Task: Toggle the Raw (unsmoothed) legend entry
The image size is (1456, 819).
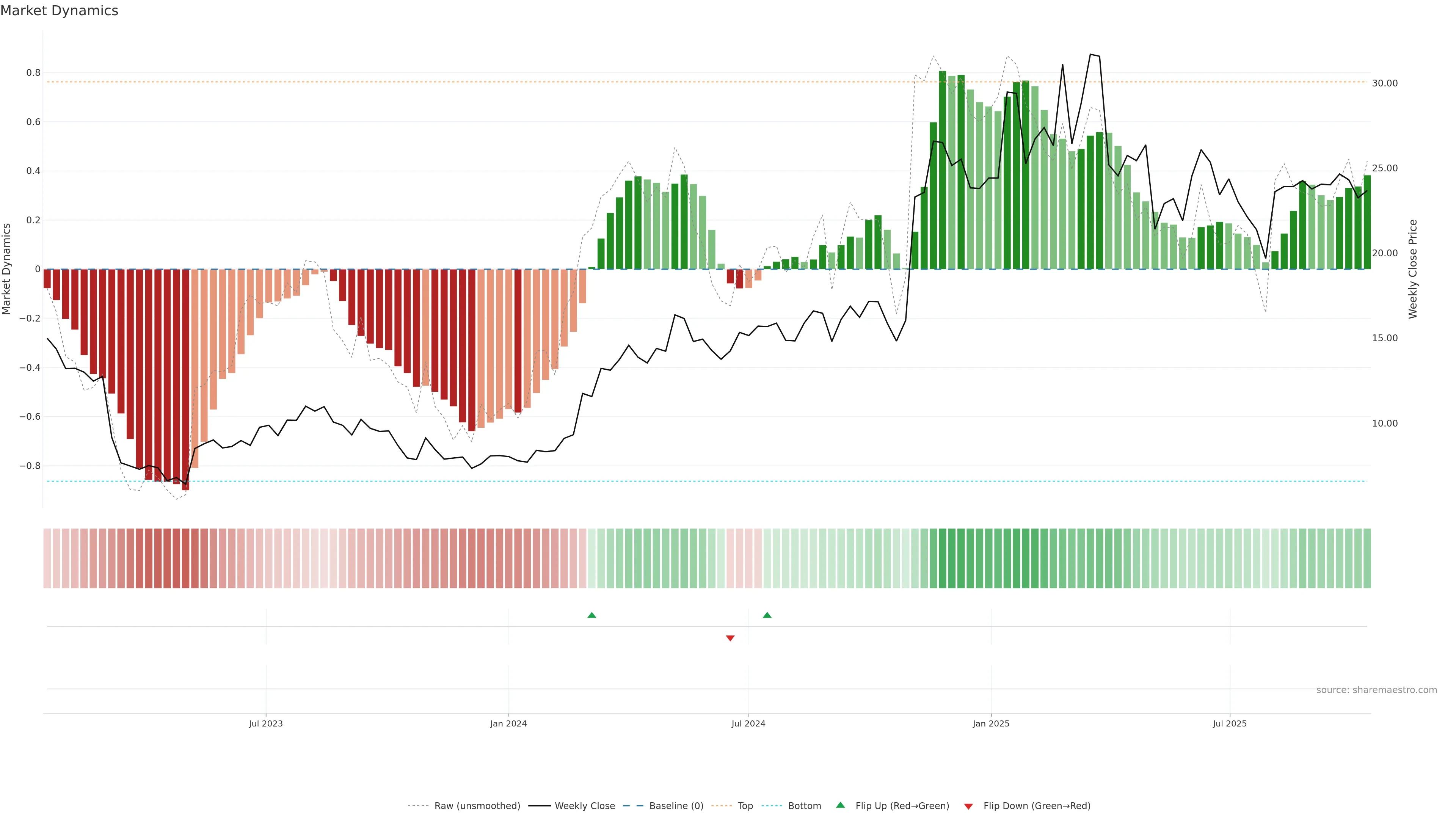Action: click(477, 806)
